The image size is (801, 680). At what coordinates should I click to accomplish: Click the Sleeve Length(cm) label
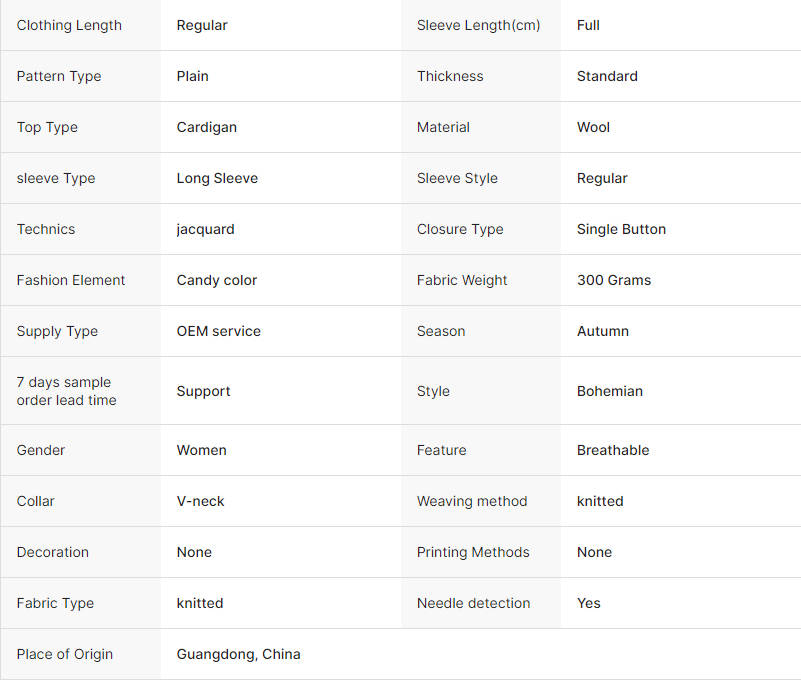(479, 26)
